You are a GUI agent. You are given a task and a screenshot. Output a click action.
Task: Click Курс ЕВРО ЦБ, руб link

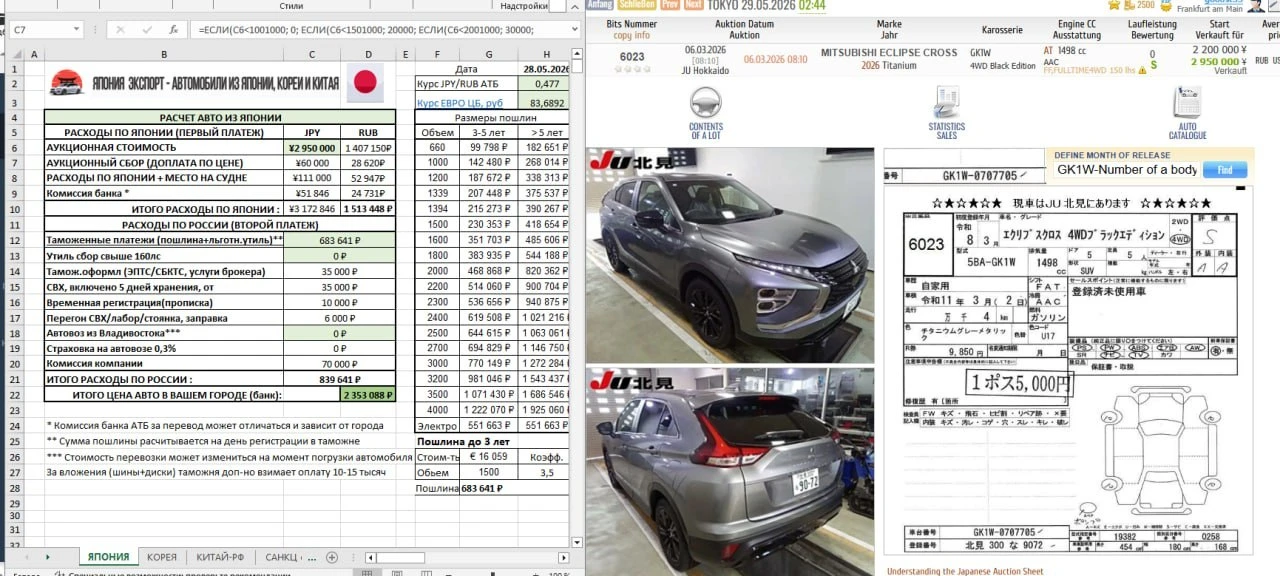coord(460,103)
